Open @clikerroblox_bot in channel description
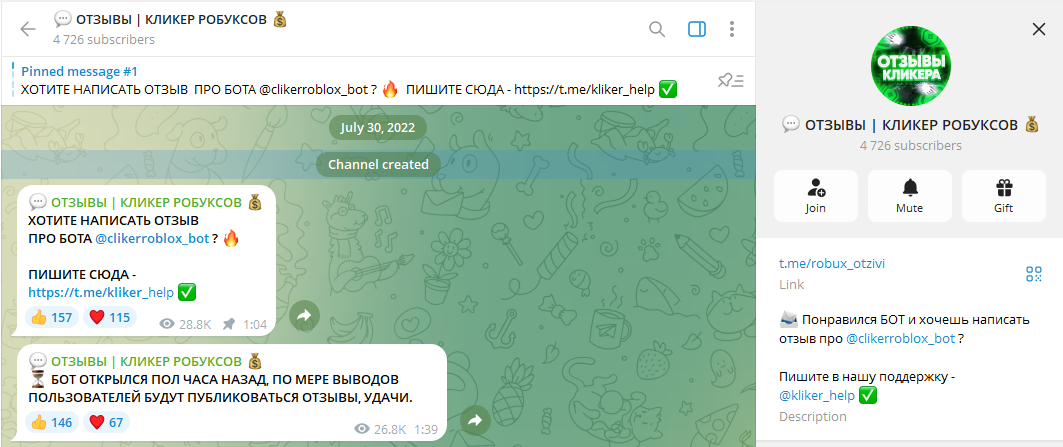Screen dimensions: 1063x447 point(900,338)
